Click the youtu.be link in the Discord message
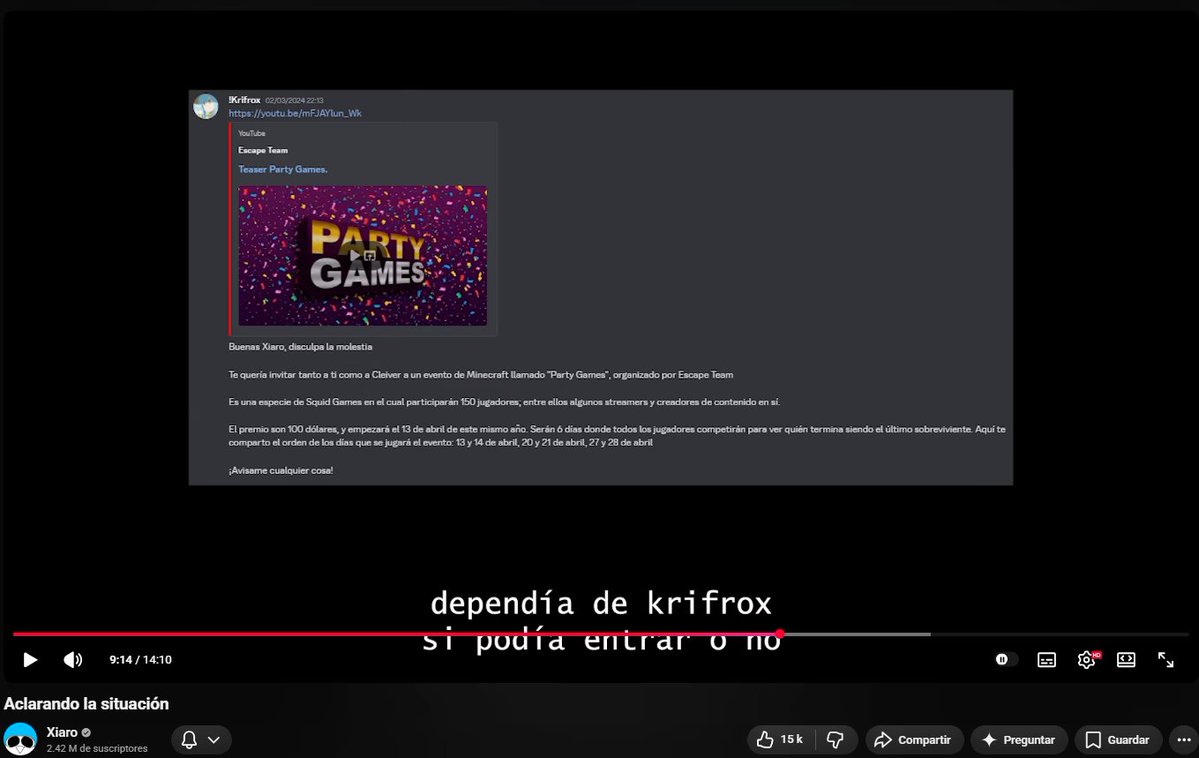Image resolution: width=1199 pixels, height=758 pixels. pyautogui.click(x=295, y=113)
